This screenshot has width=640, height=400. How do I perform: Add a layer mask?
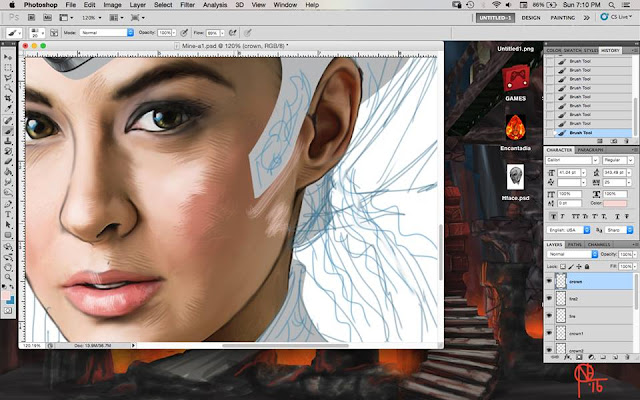[579, 357]
